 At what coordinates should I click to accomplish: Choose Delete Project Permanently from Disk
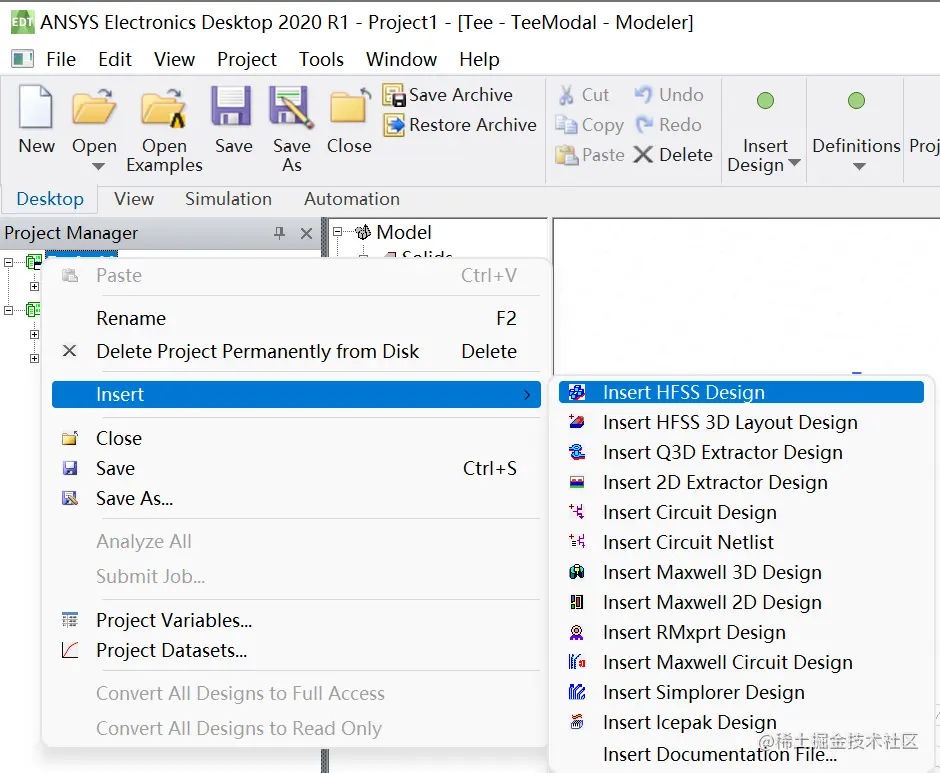296,351
